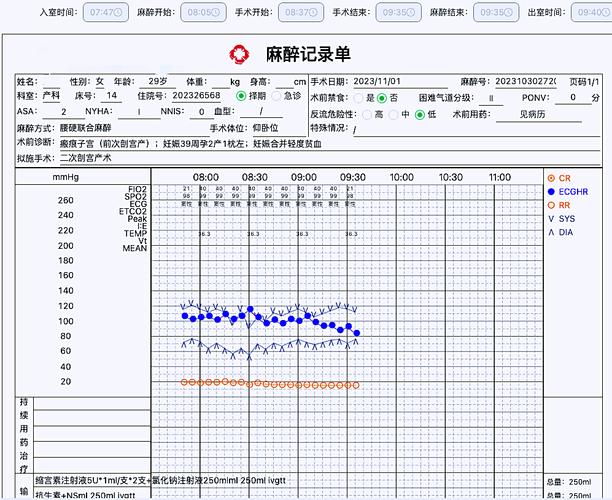Open the 麻醉结束 time field 09:35
This screenshot has width=612, height=500.
click(x=496, y=12)
